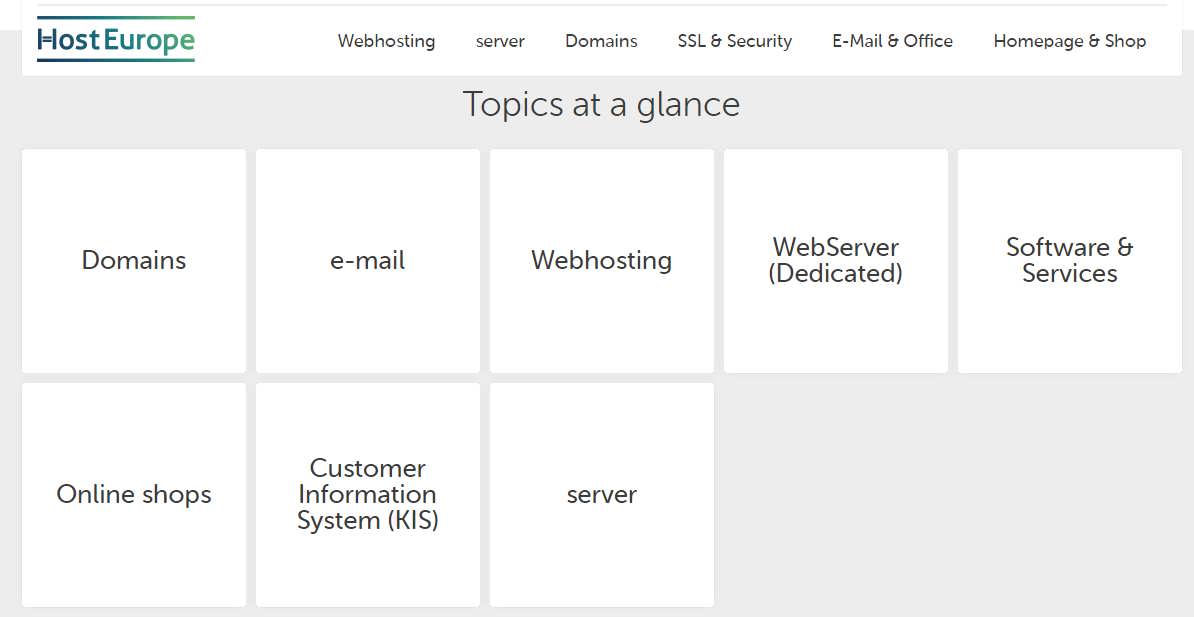The width and height of the screenshot is (1194, 617).
Task: Choose the WebServer (Dedicated) tile
Action: (x=835, y=261)
